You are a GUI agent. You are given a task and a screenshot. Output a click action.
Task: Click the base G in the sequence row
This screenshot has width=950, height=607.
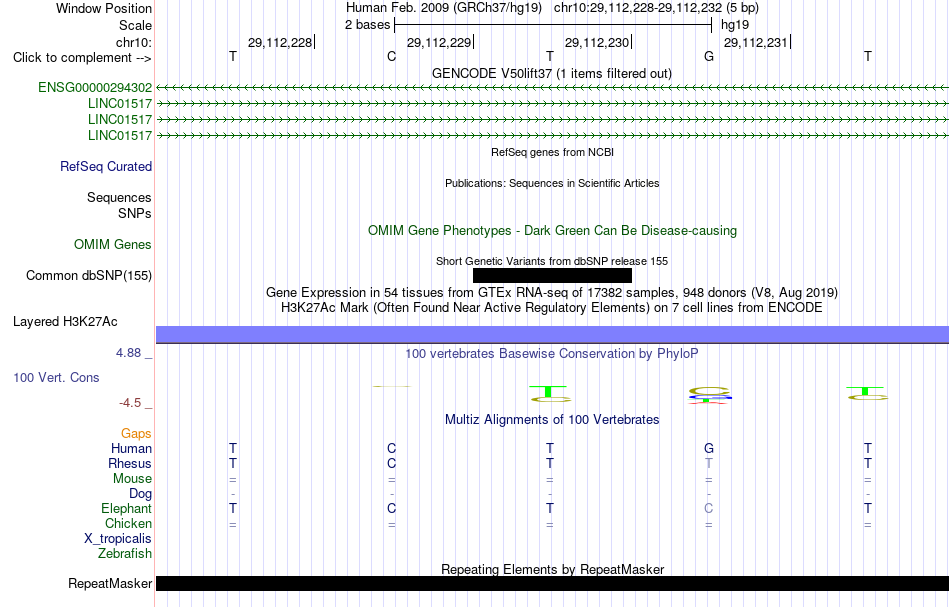(x=709, y=56)
